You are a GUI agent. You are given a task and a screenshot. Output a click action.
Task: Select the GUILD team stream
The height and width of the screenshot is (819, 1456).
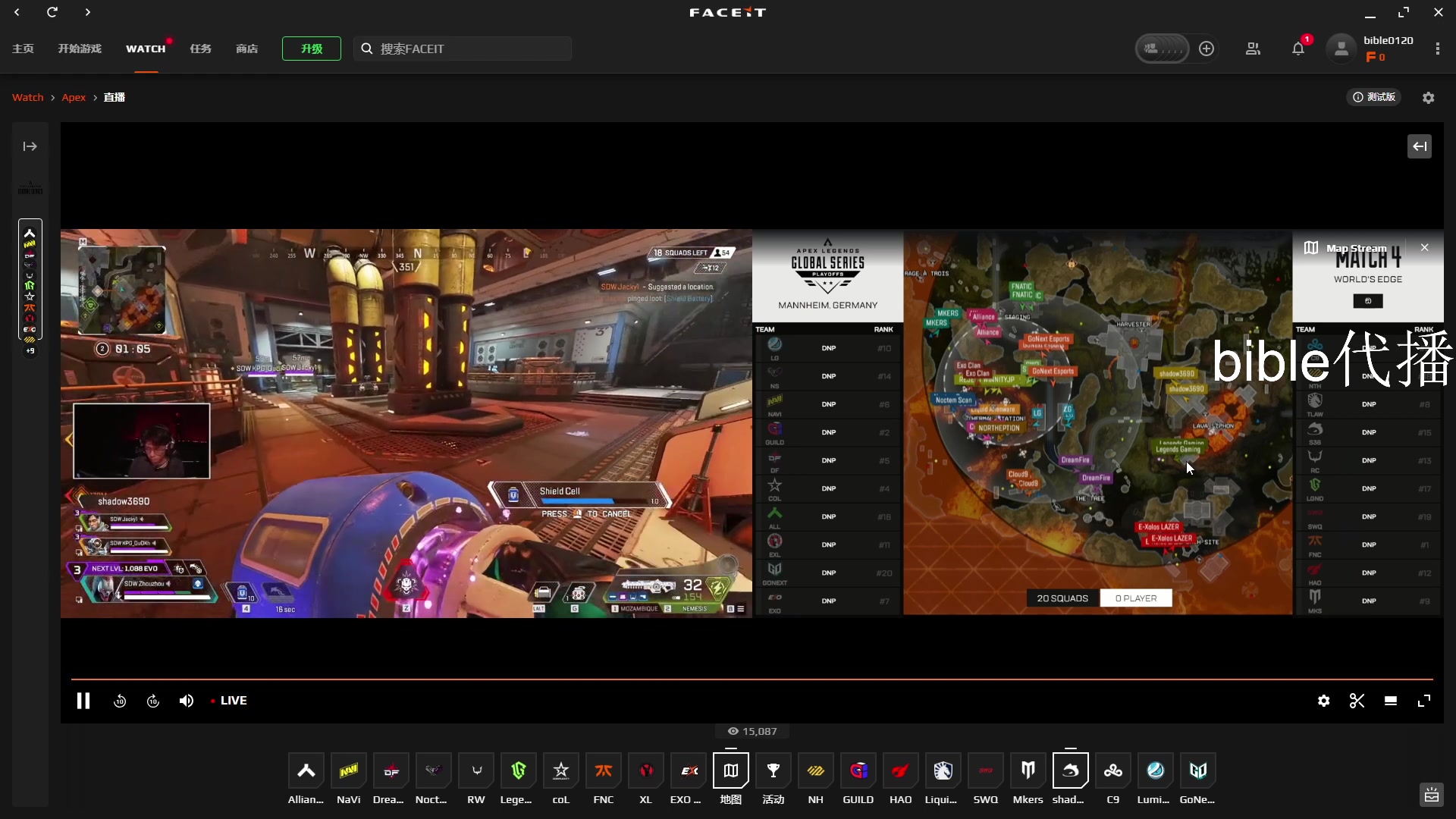(858, 770)
